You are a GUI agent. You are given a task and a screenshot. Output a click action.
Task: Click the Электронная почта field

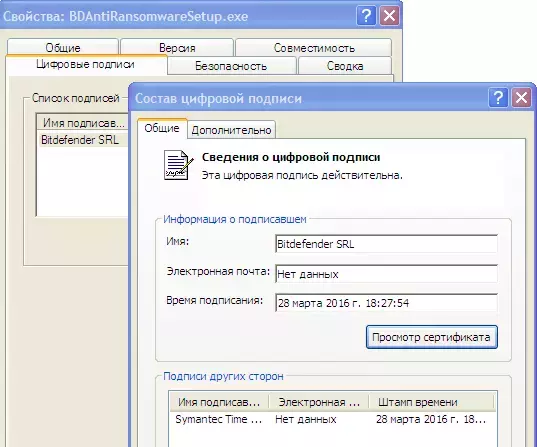[386, 274]
